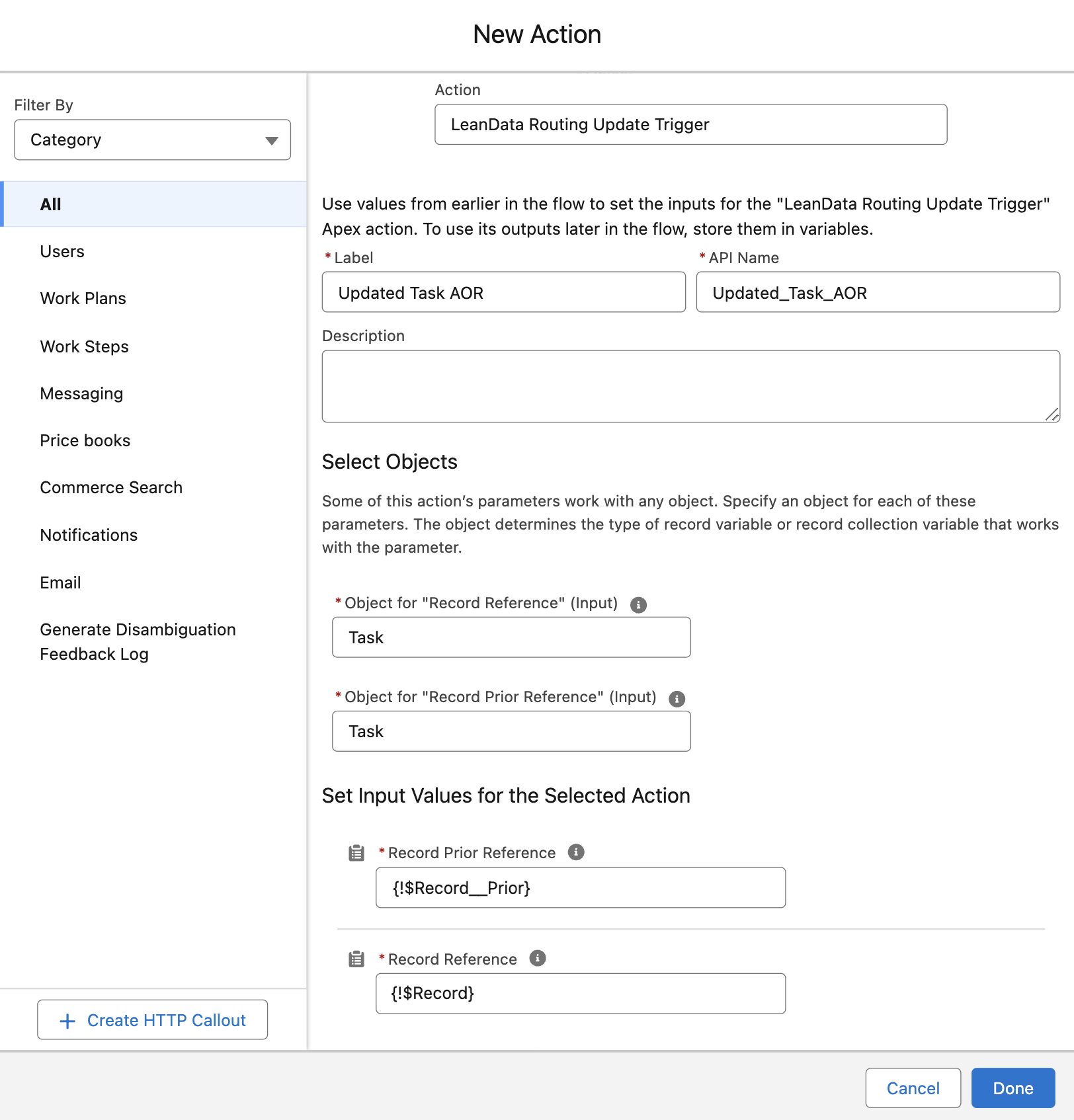Choose the Notifications category in sidebar
The width and height of the screenshot is (1074, 1120).
(x=89, y=535)
